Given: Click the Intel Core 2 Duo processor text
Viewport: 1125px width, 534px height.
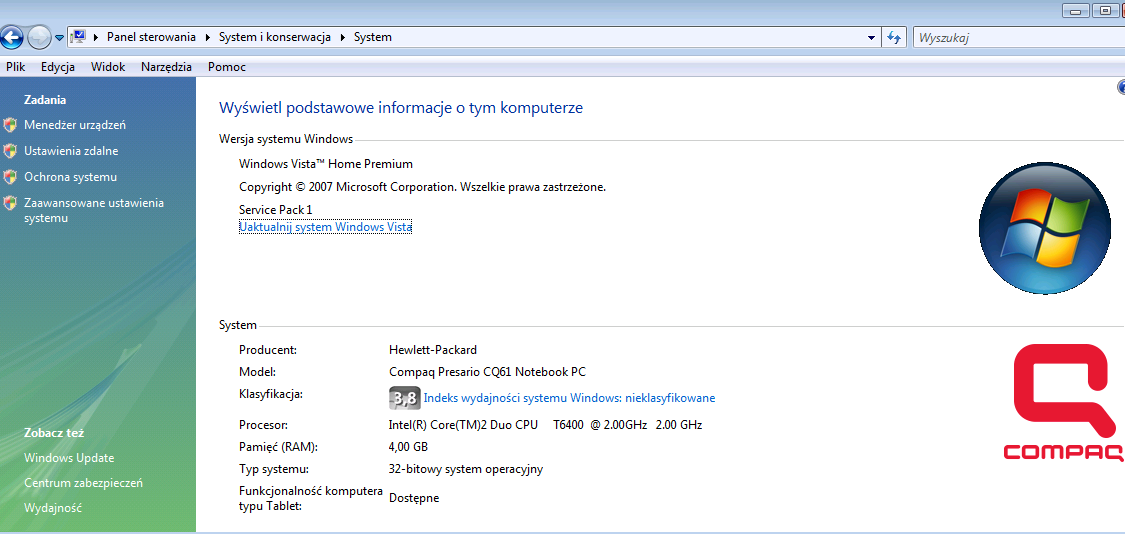Looking at the screenshot, I should [545, 425].
